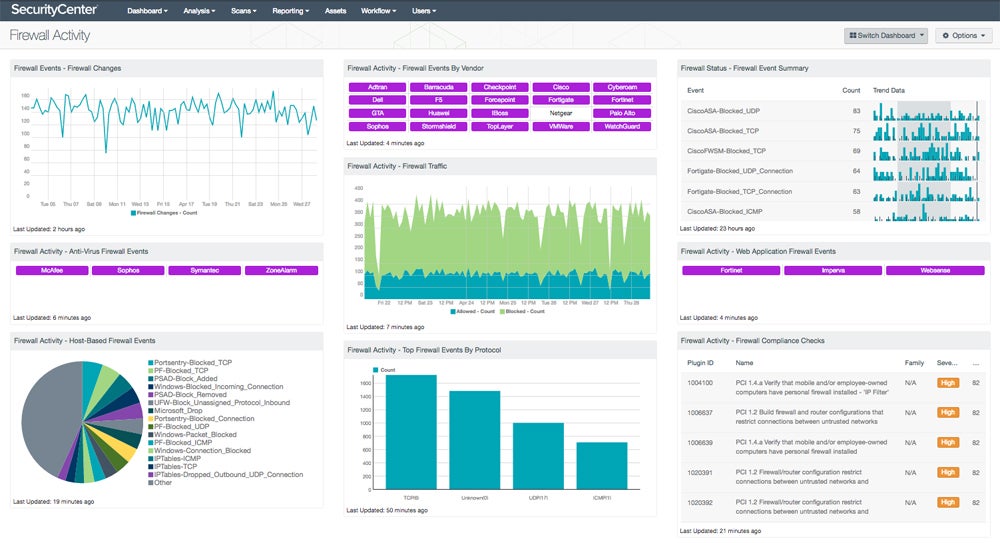This screenshot has height=543, width=1000.
Task: Click the High severity badge for plugin 1004100
Action: click(x=947, y=382)
